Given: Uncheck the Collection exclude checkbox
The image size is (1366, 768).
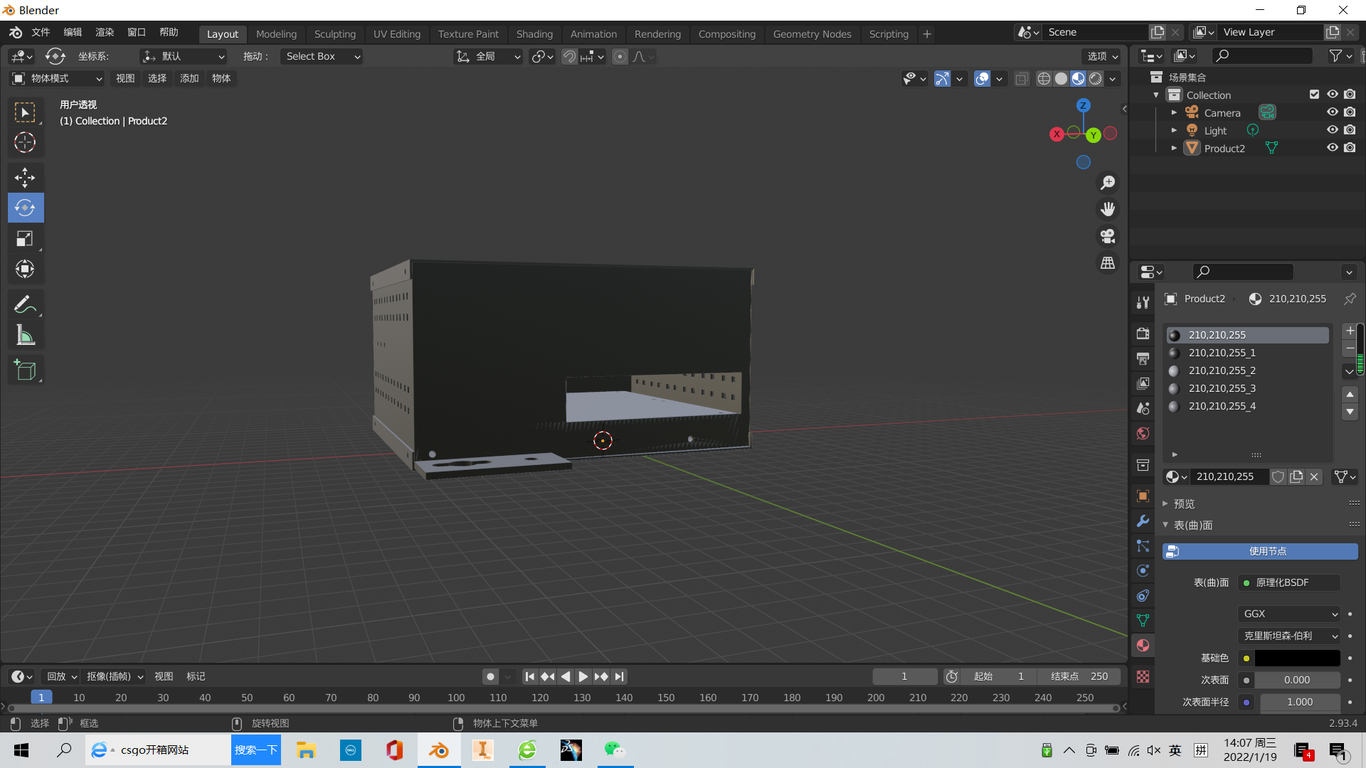Looking at the screenshot, I should pos(1314,95).
